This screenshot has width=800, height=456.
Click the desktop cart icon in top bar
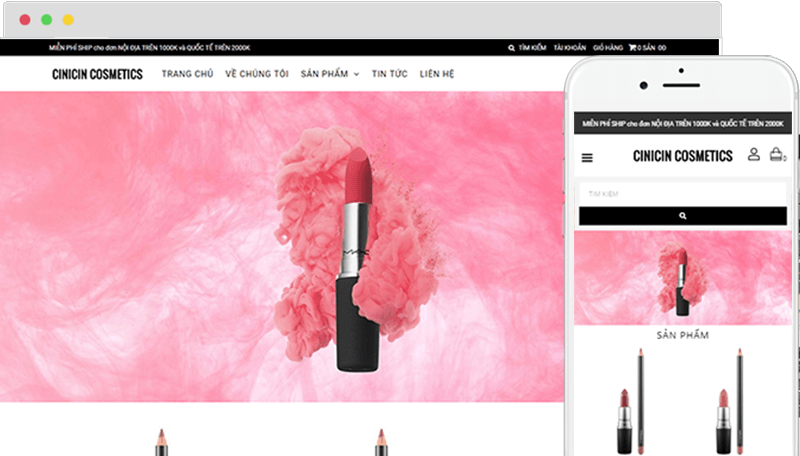632,47
